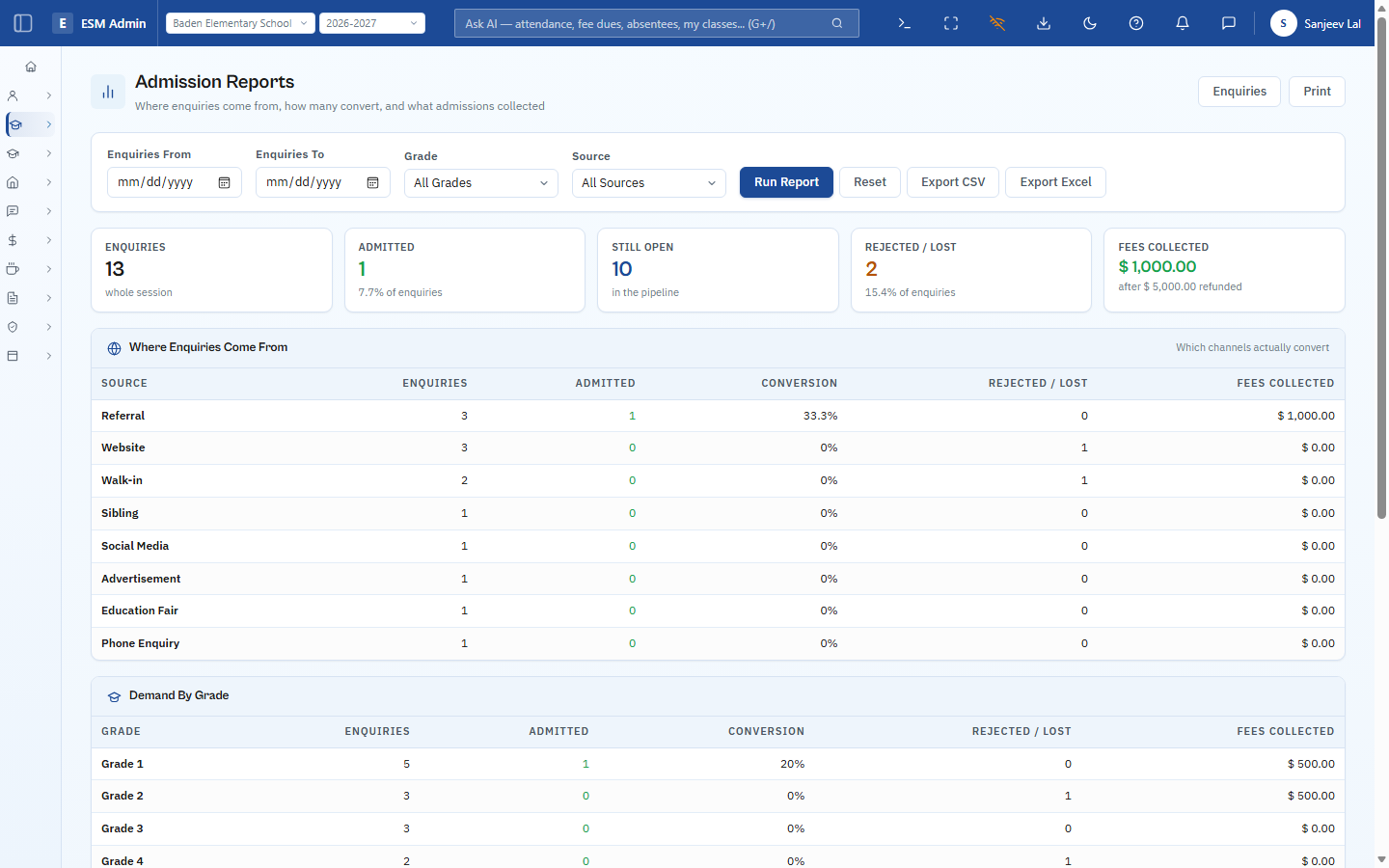This screenshot has height=868, width=1389.
Task: Click the Enquiries From date field
Action: (x=175, y=182)
